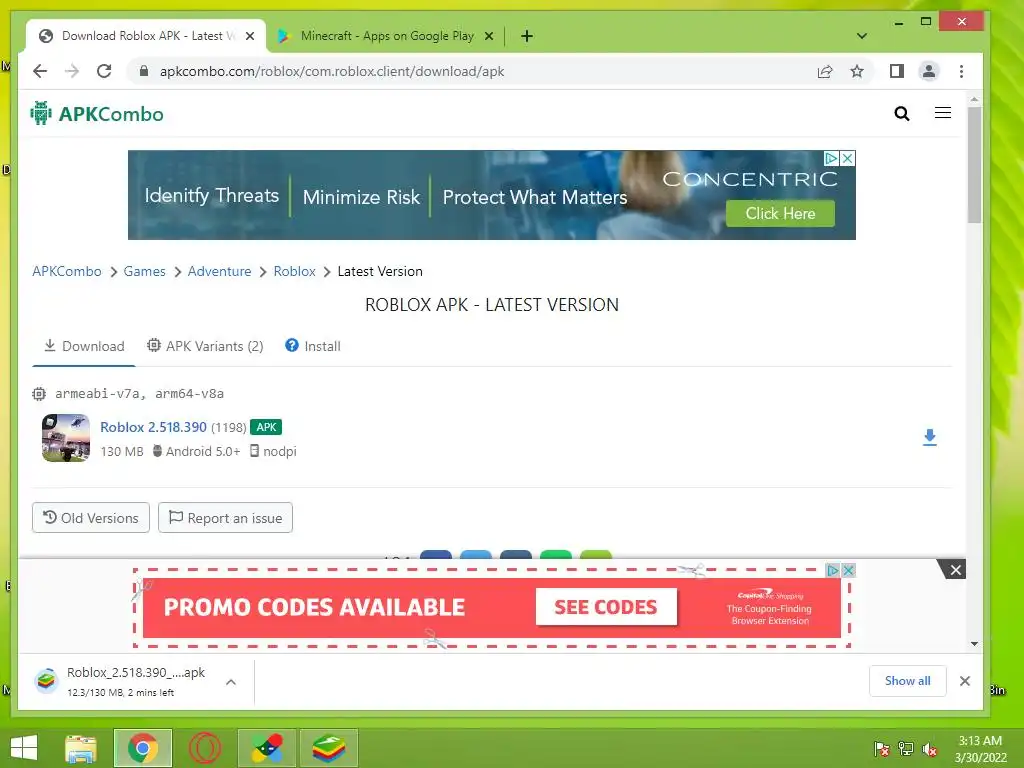
Task: Close the promo codes ad via its X
Action: click(x=848, y=570)
